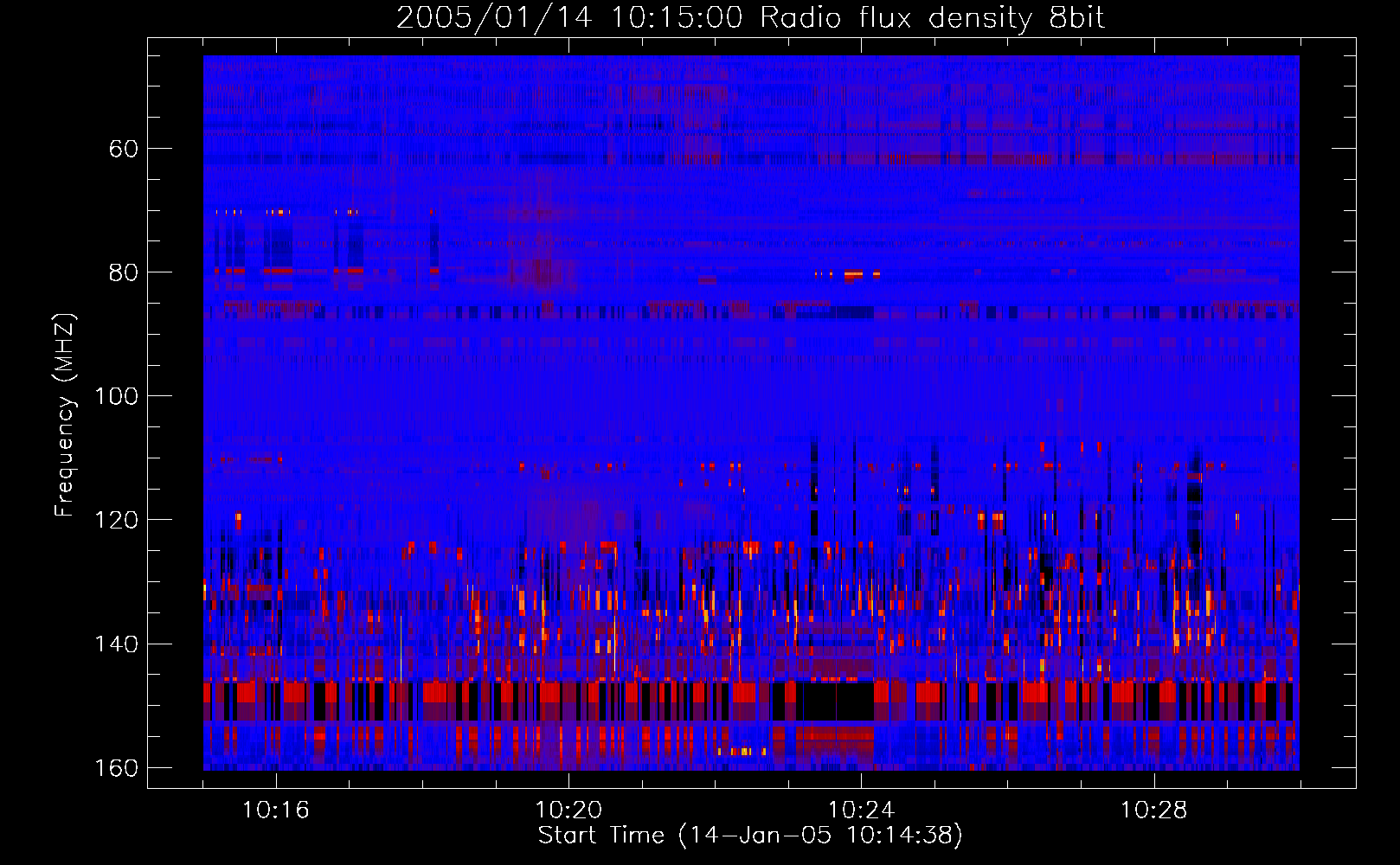Select the Frequency (MHZ) axis label

coord(65,415)
